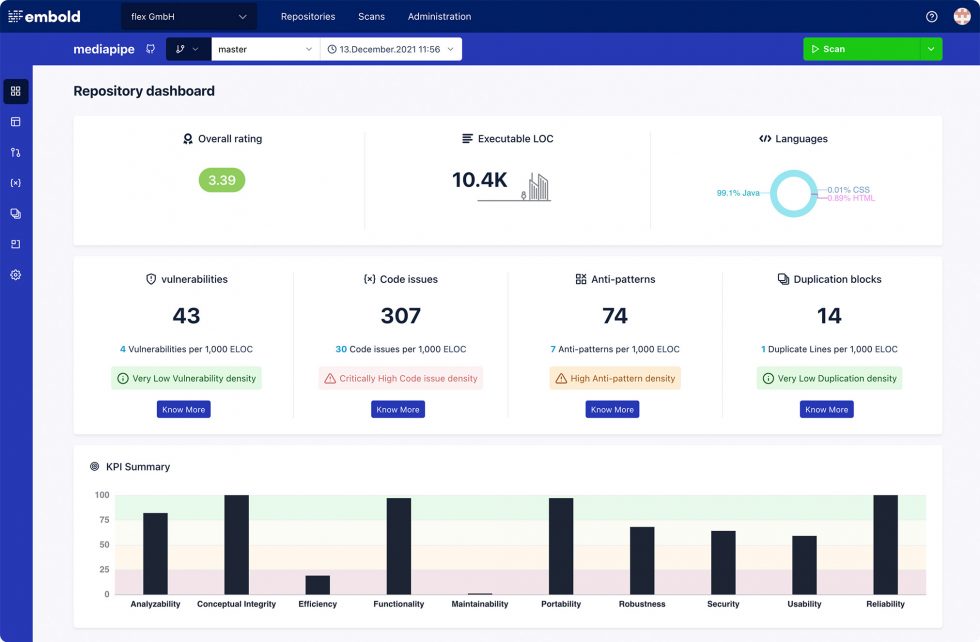Viewport: 980px width, 642px height.
Task: Click the exit review sidebar icon
Action: click(15, 244)
